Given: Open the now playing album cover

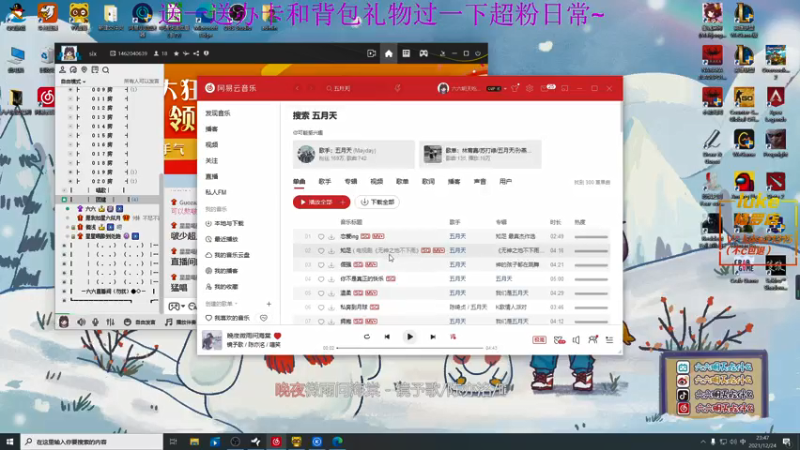Looking at the screenshot, I should pos(212,340).
